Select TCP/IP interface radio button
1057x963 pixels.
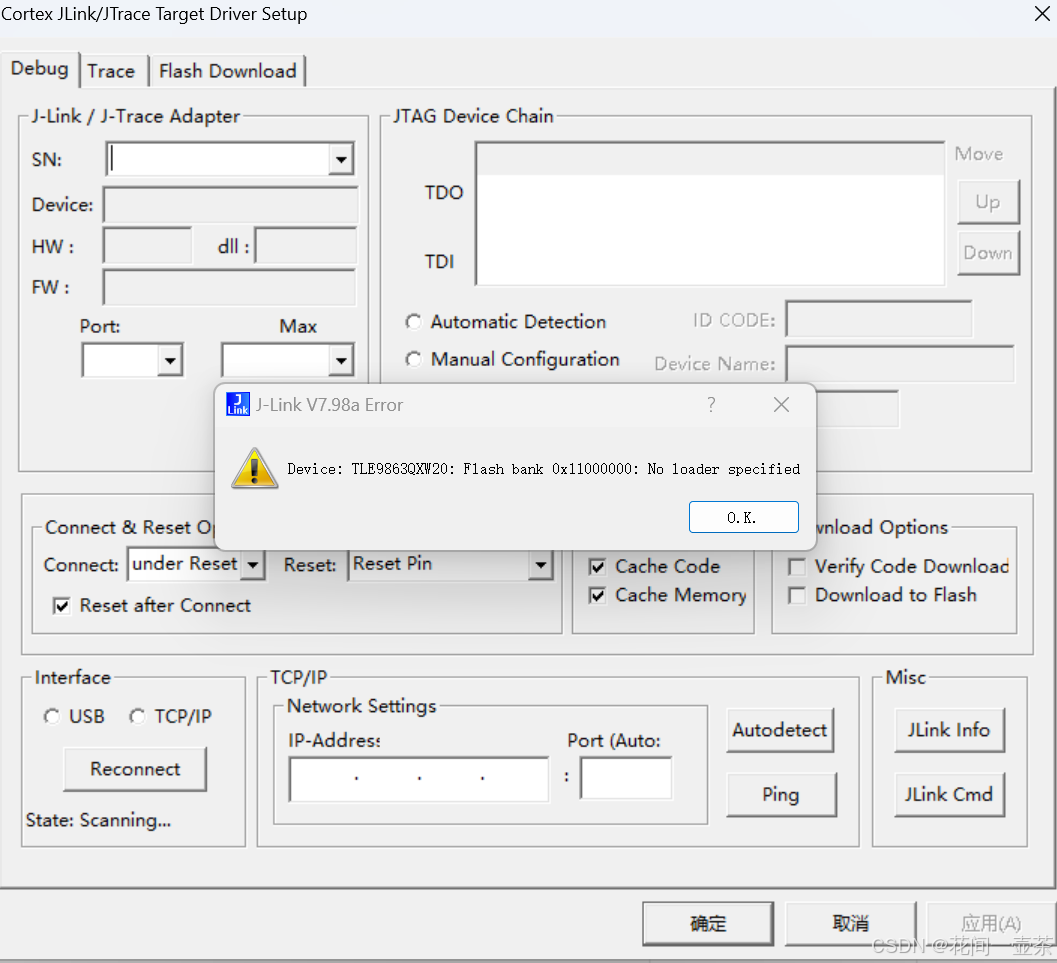coord(138,716)
